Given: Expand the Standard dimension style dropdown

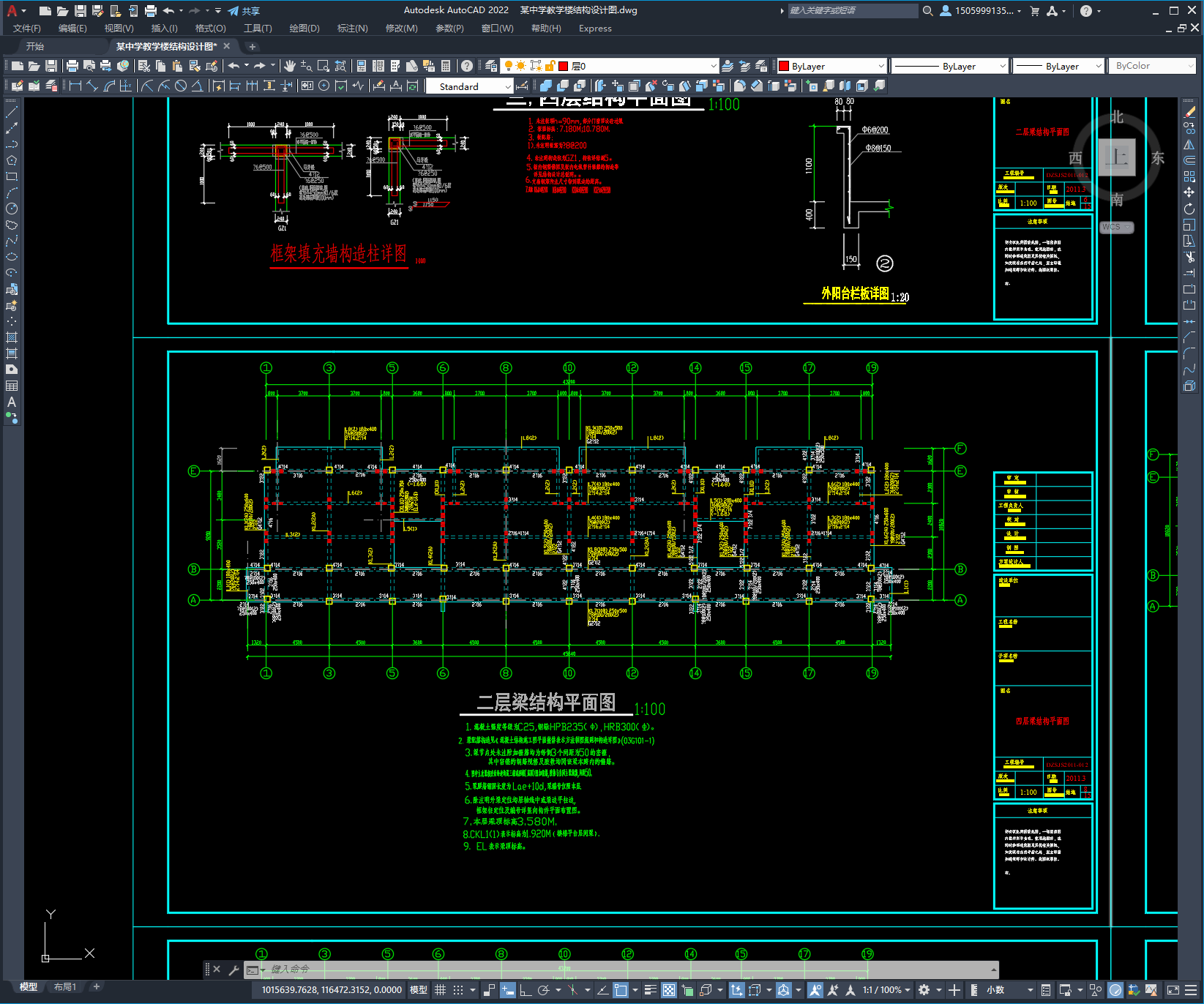Looking at the screenshot, I should (x=470, y=86).
